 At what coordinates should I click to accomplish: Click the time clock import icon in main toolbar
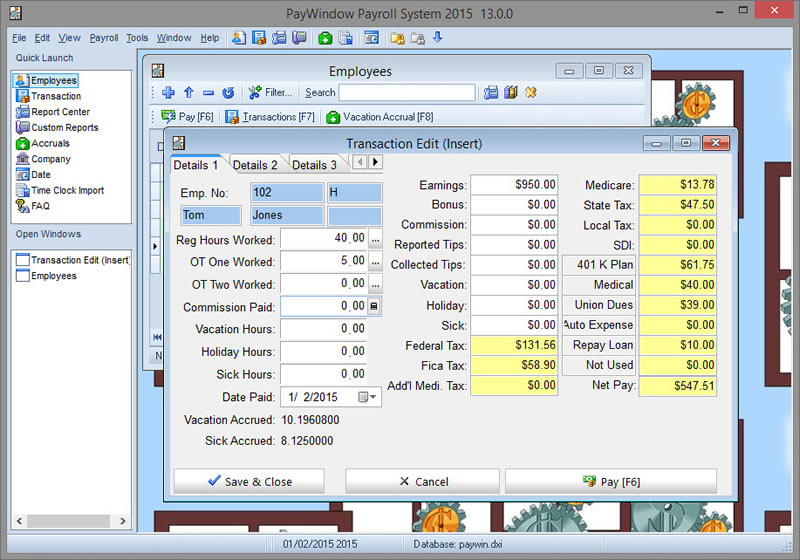click(x=345, y=38)
